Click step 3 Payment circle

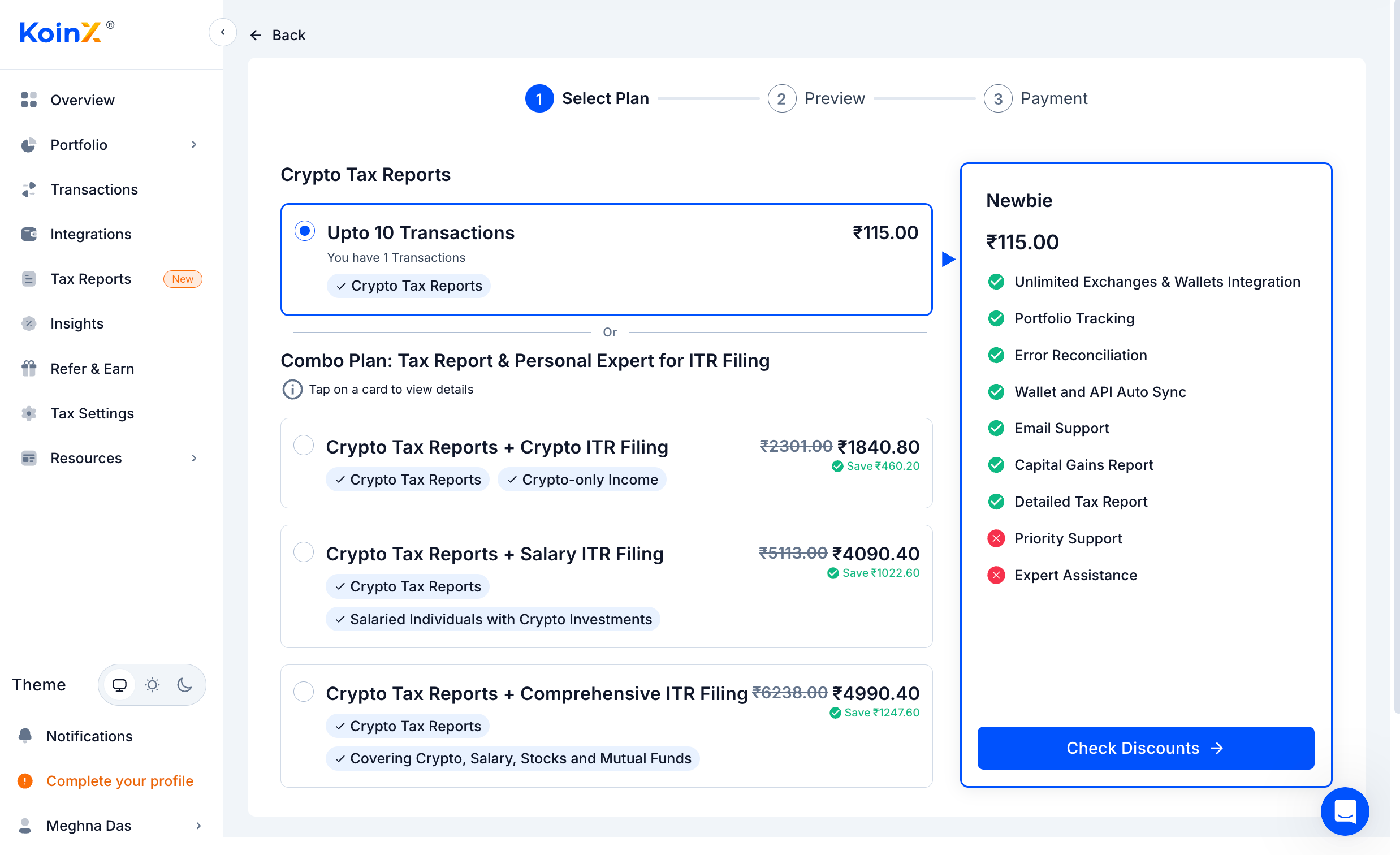998,98
